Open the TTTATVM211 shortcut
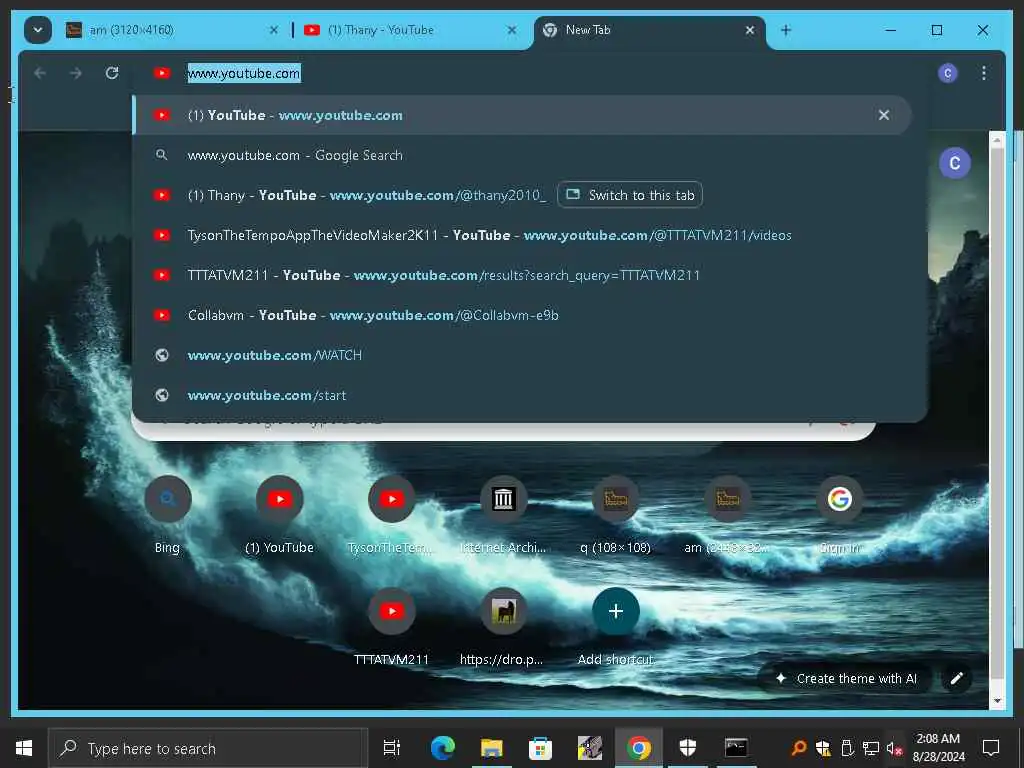This screenshot has width=1024, height=768. tap(392, 627)
